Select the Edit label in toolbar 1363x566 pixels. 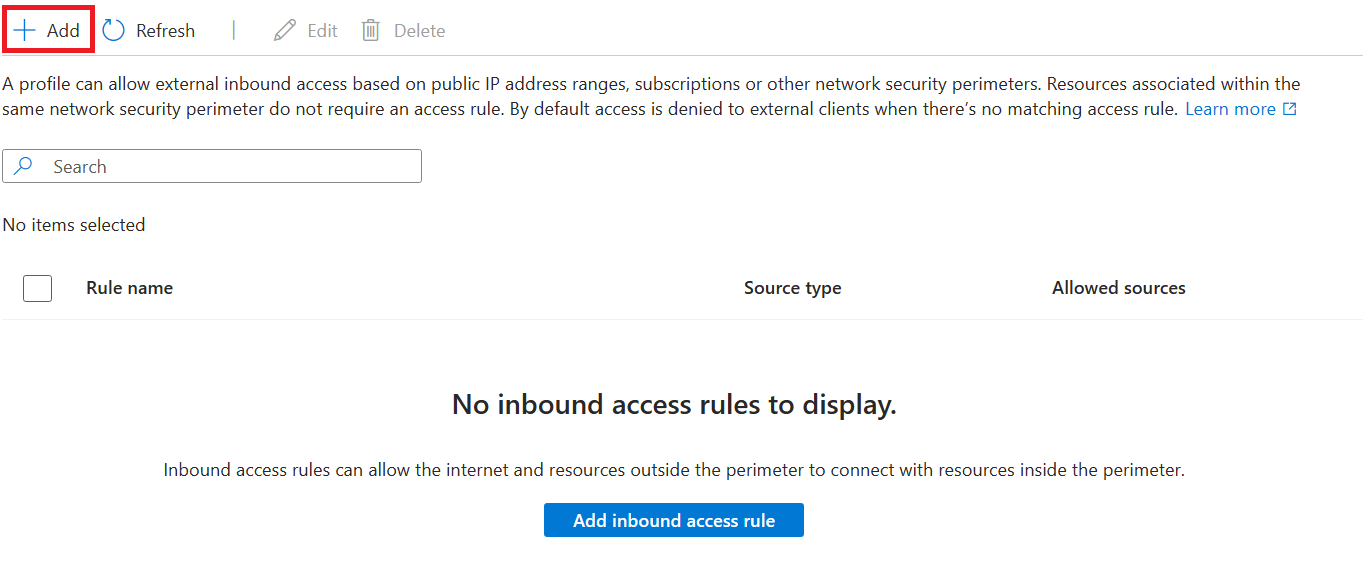(322, 31)
